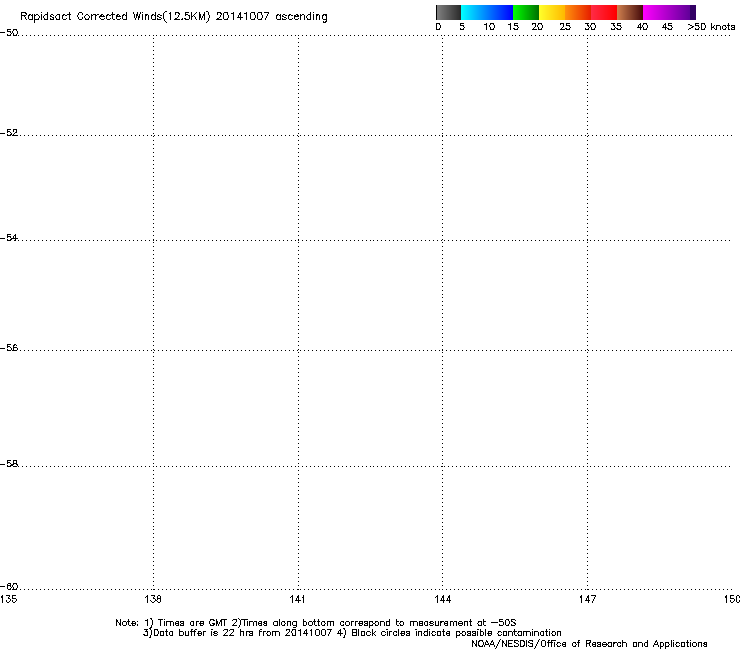Click the latitude label '-58'

(9, 464)
